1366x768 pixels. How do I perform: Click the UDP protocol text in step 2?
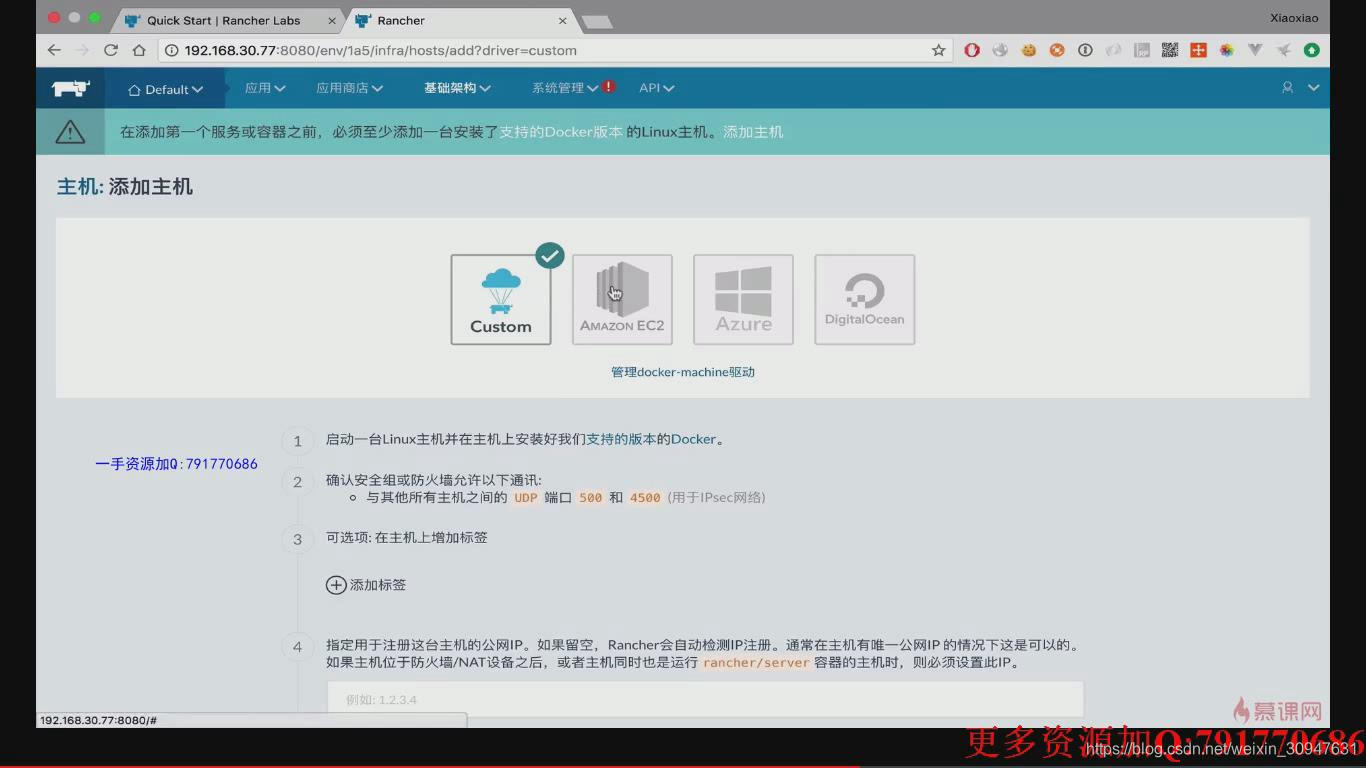(525, 497)
